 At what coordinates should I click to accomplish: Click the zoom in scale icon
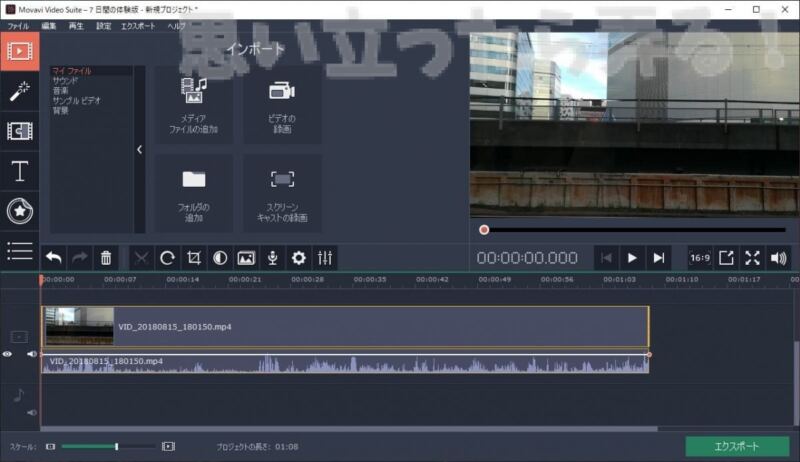coord(168,447)
